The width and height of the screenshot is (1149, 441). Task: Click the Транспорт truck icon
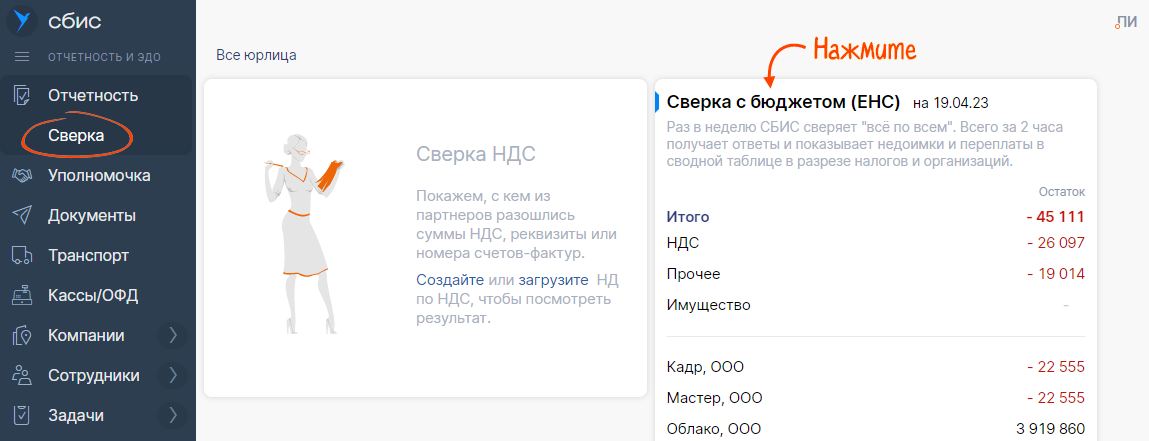click(x=22, y=256)
